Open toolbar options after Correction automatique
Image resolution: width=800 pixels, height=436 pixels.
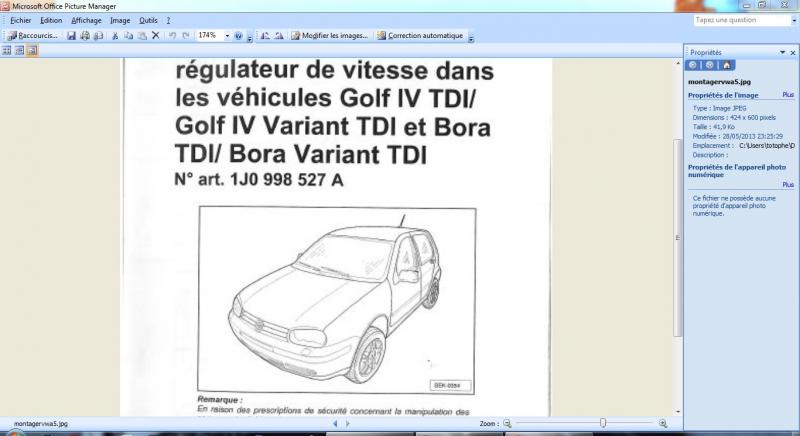tap(471, 37)
